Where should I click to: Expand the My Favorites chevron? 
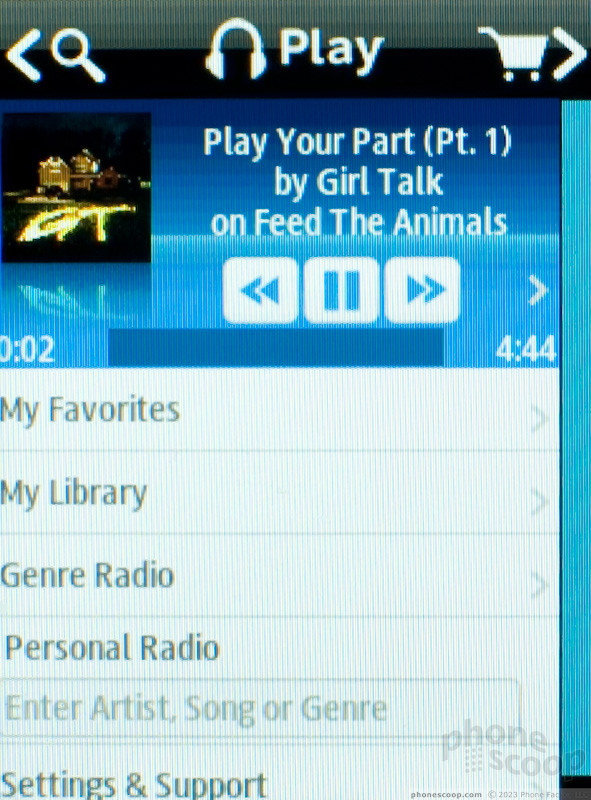[540, 418]
